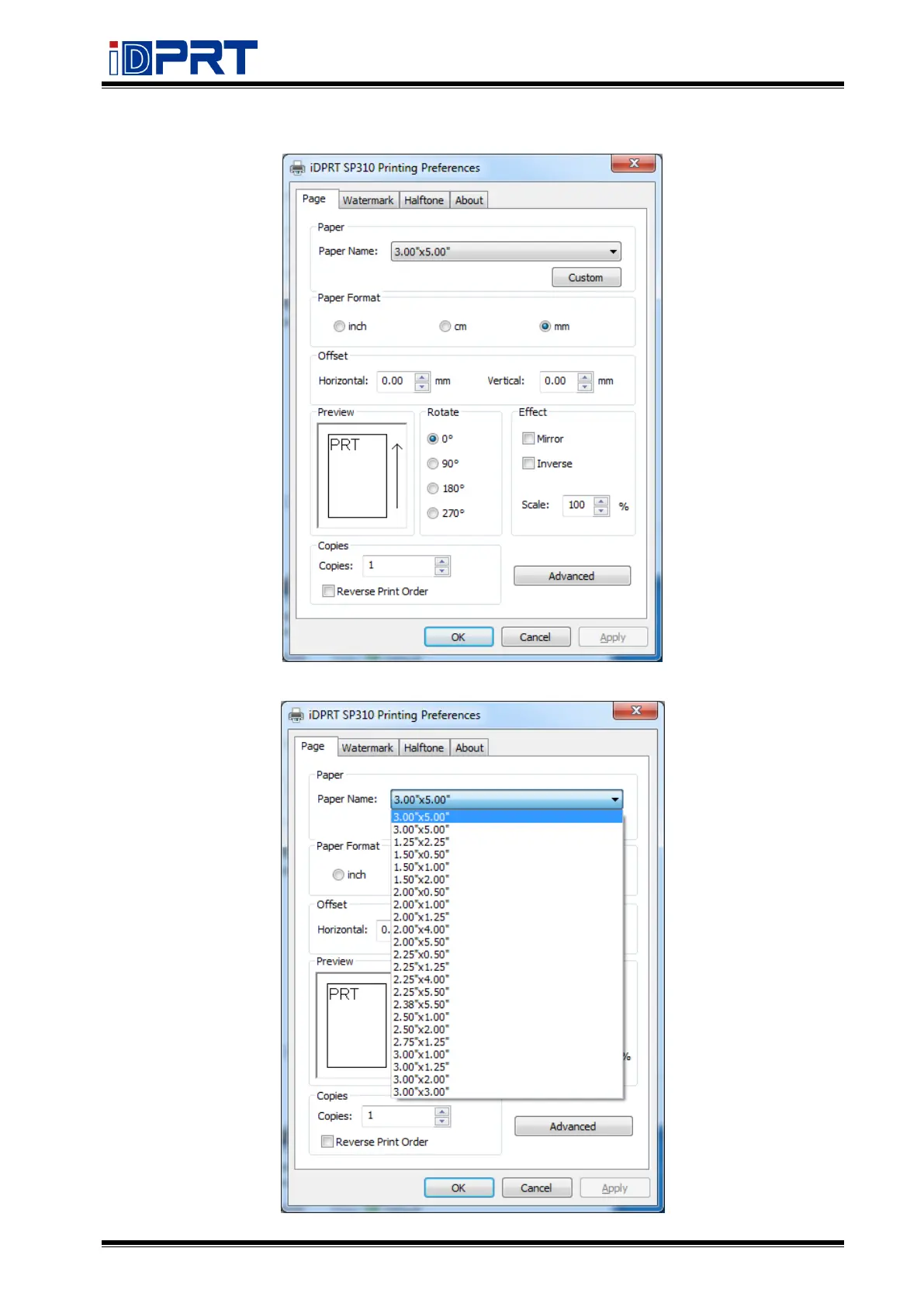Screen dimensions: 924x1307
Task: Decrease Vertical offset with down arrow
Action: 585,387
